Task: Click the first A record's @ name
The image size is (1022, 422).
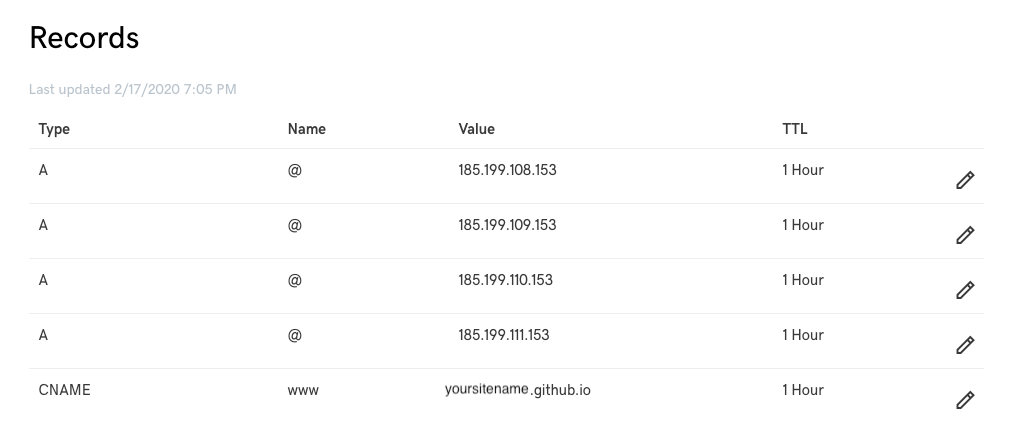Action: pyautogui.click(x=295, y=170)
